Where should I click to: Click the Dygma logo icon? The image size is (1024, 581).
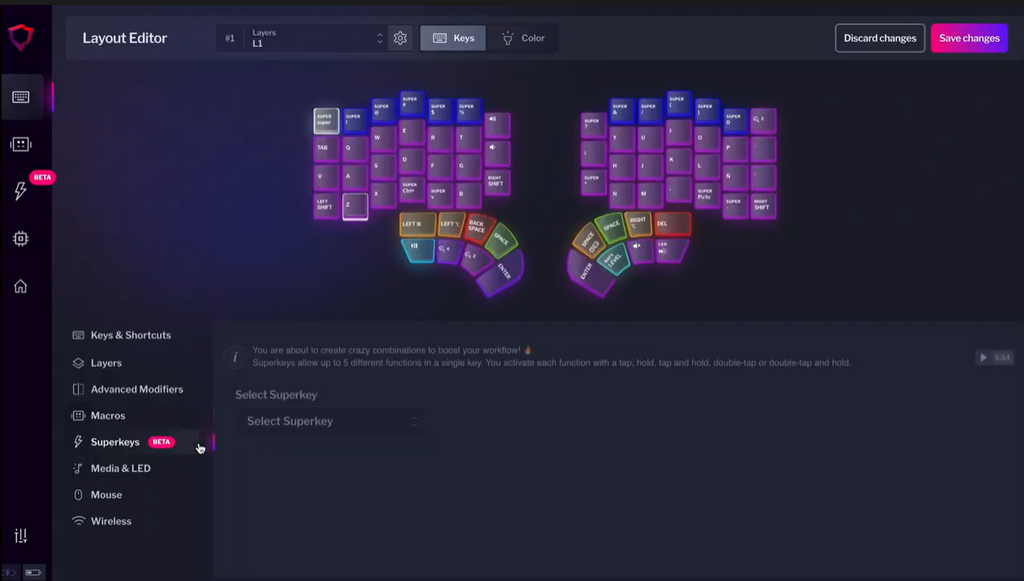(x=21, y=37)
